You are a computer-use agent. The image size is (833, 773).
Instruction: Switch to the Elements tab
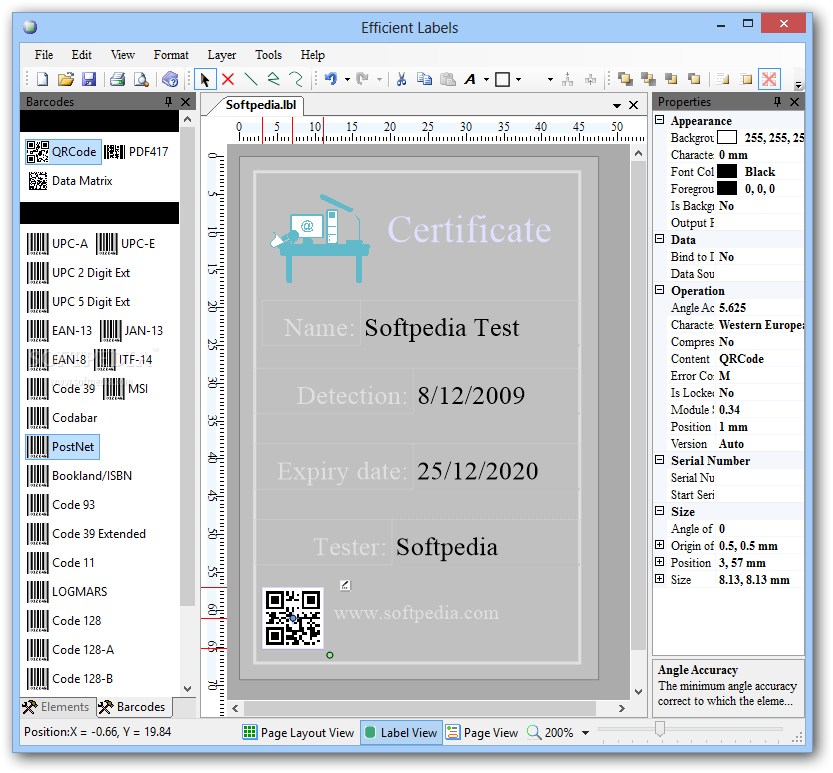(x=56, y=707)
